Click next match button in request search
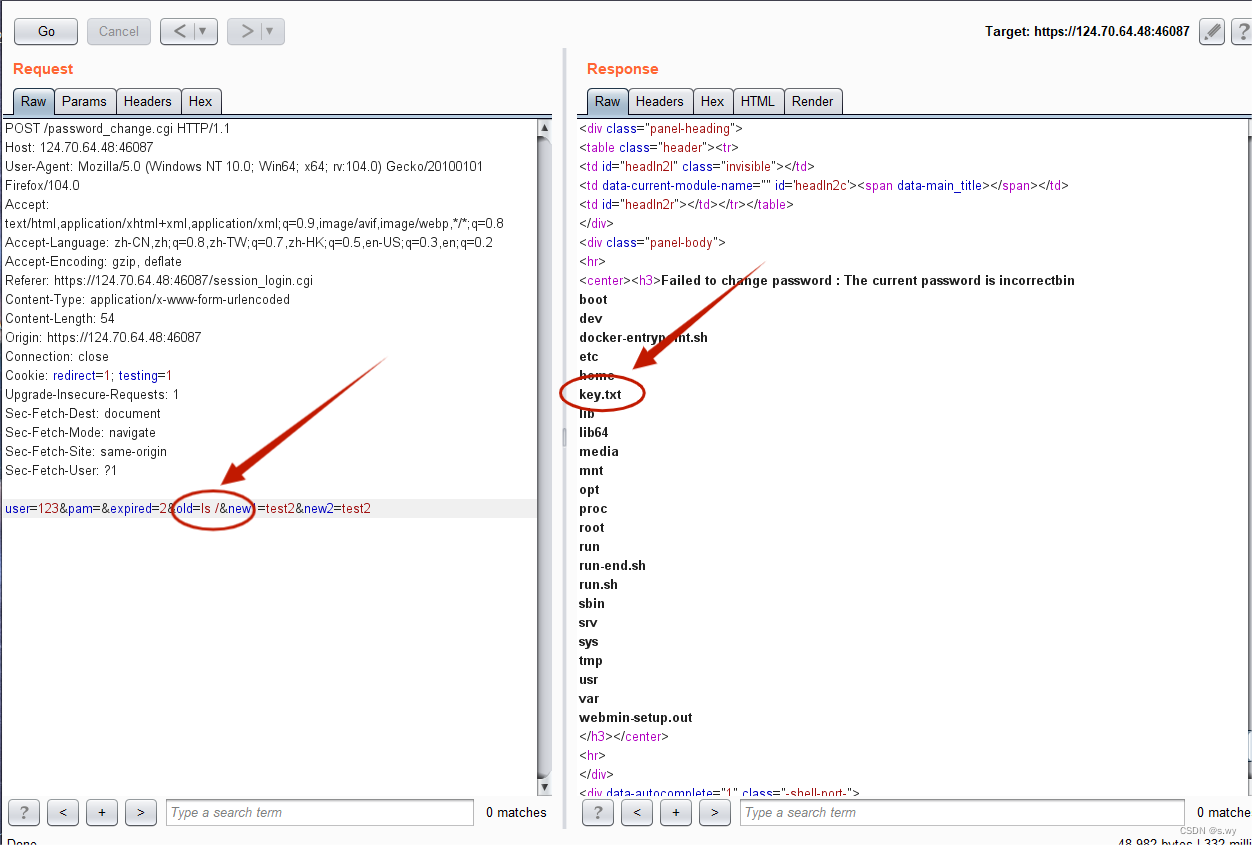Screen dimensions: 1252x845 click(141, 812)
